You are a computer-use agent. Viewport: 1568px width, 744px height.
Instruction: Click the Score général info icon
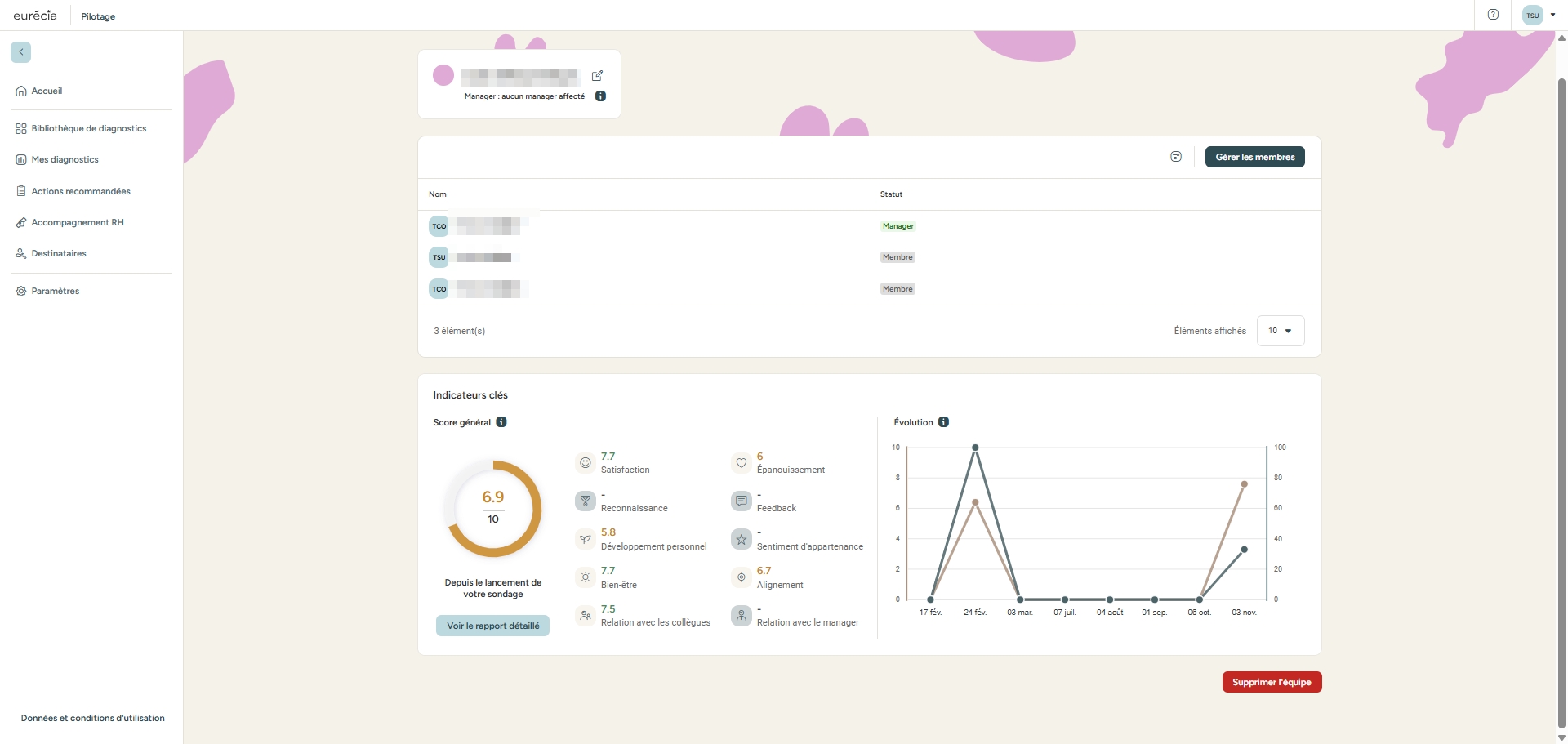point(501,422)
